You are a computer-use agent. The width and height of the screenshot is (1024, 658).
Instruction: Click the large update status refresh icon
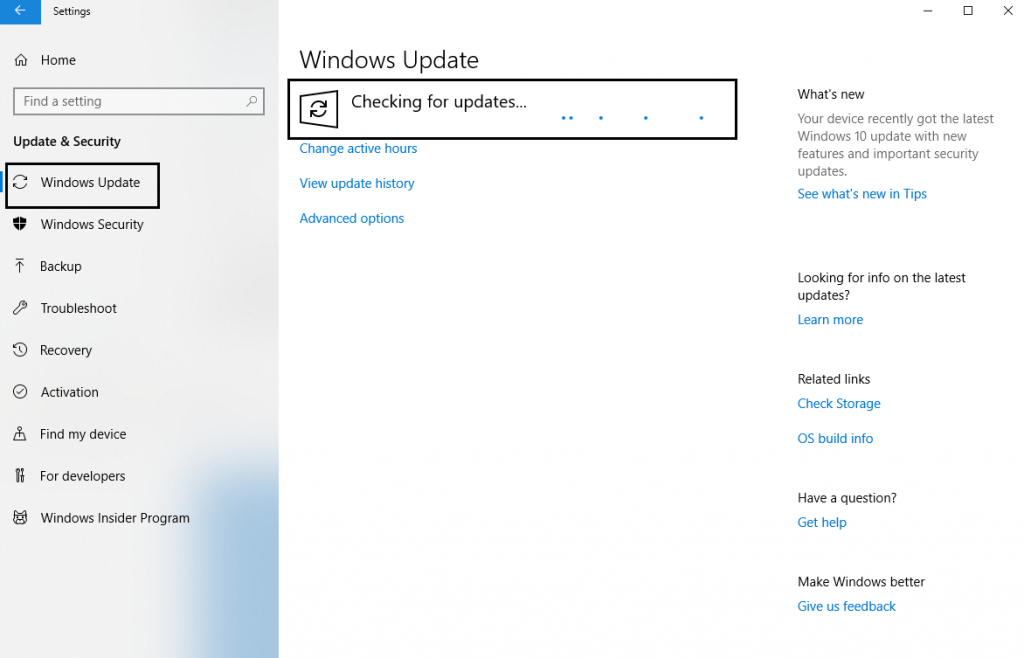319,109
